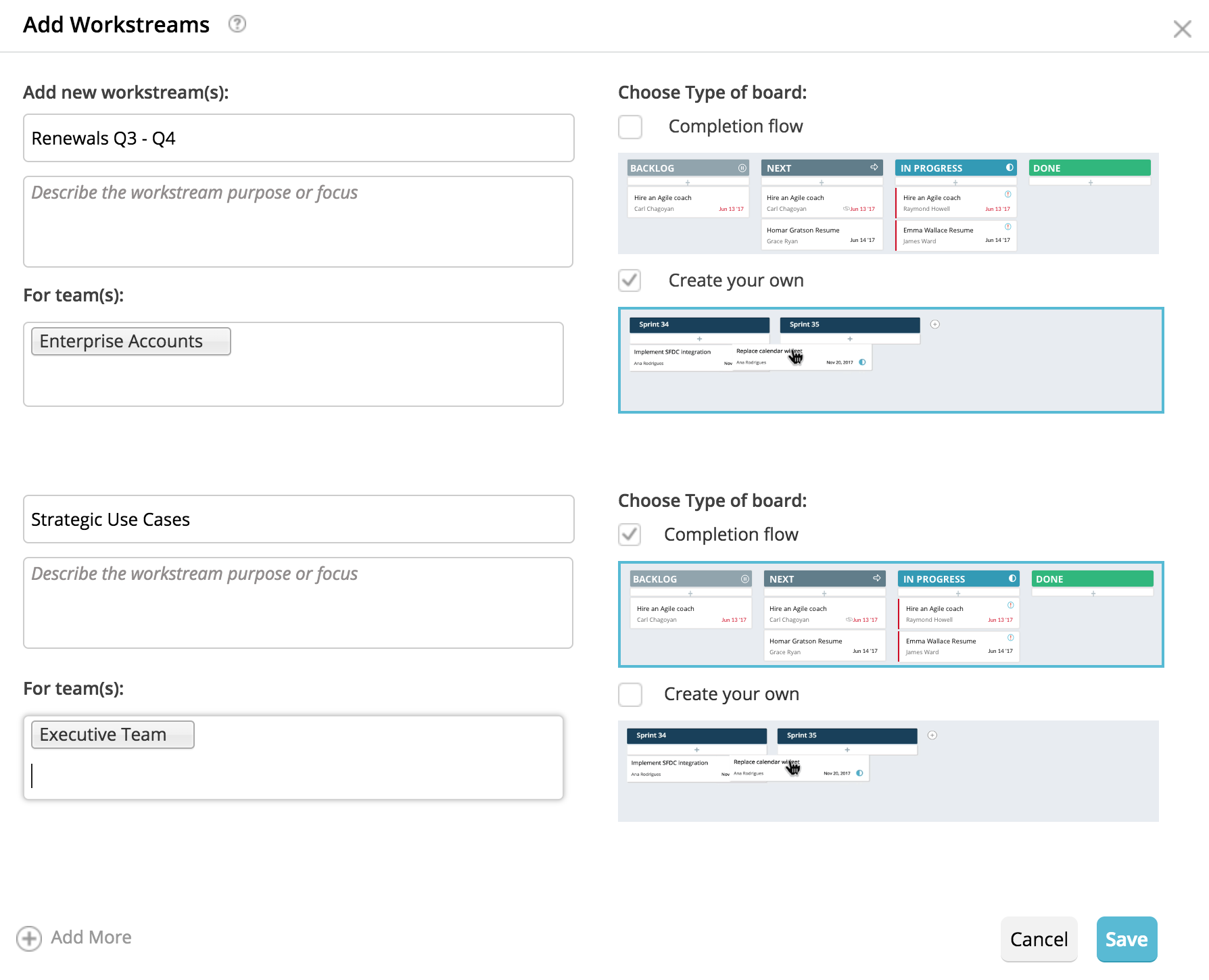Check Completion flow for Renewals workstream
1209x980 pixels.
point(630,127)
